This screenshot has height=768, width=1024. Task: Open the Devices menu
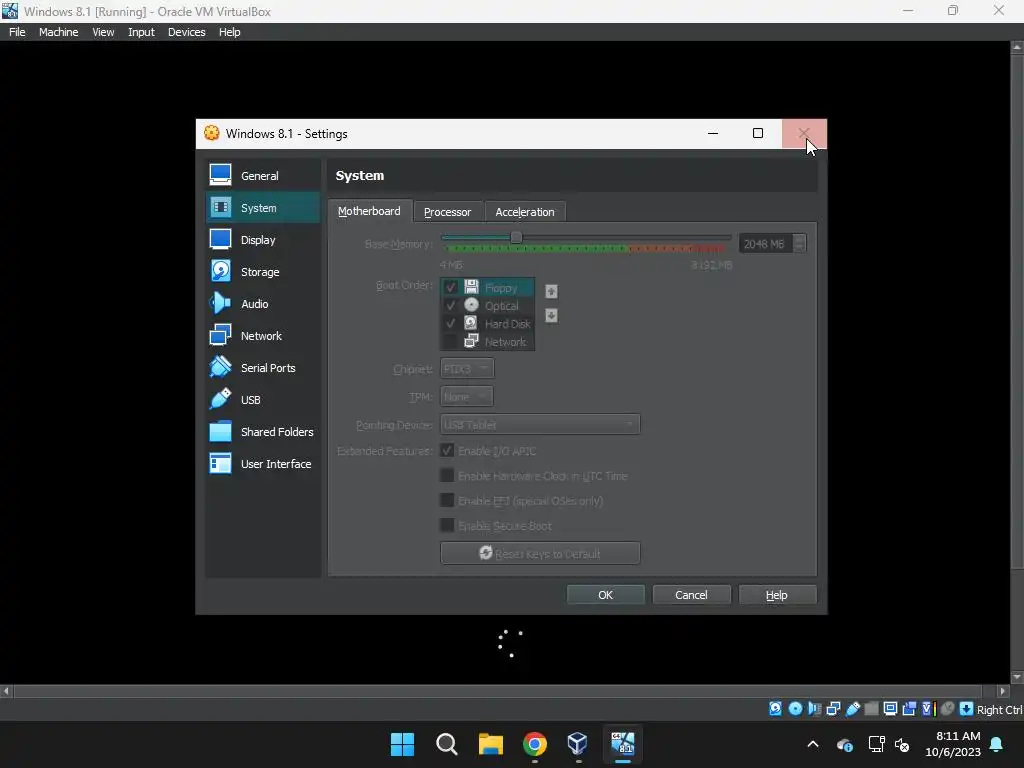(187, 32)
